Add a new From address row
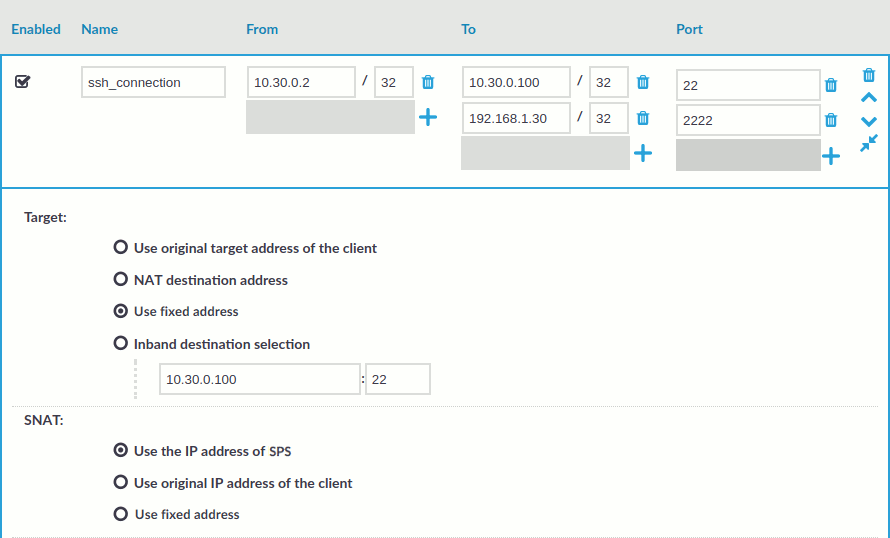The height and width of the screenshot is (538, 890). [x=428, y=117]
